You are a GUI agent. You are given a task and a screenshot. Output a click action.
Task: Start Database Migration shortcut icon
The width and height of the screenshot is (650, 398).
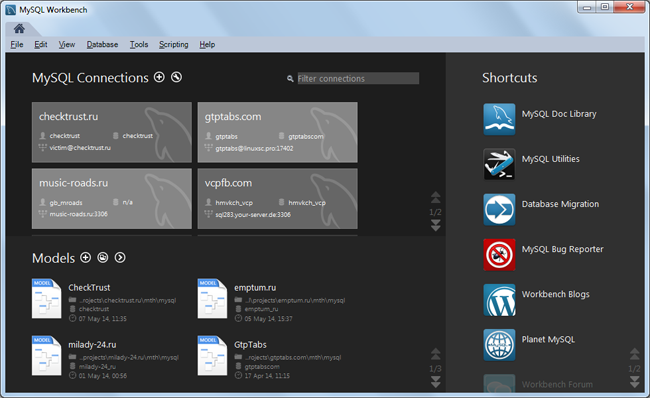tap(499, 209)
